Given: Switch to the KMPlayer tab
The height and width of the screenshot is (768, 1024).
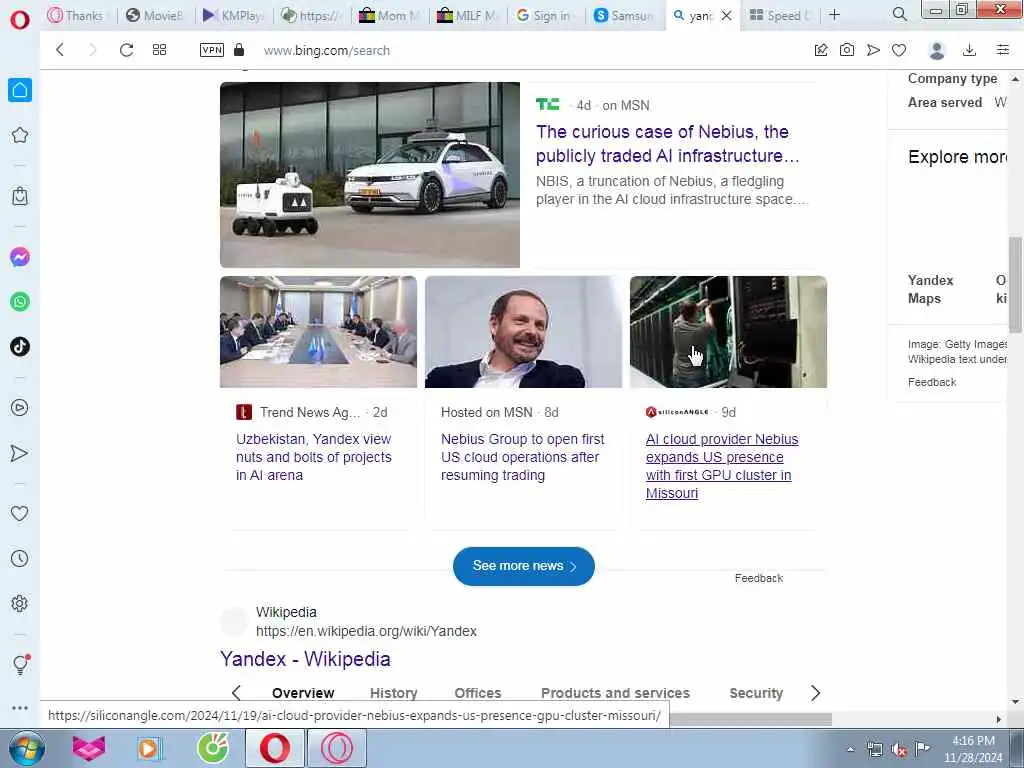Looking at the screenshot, I should click(233, 15).
